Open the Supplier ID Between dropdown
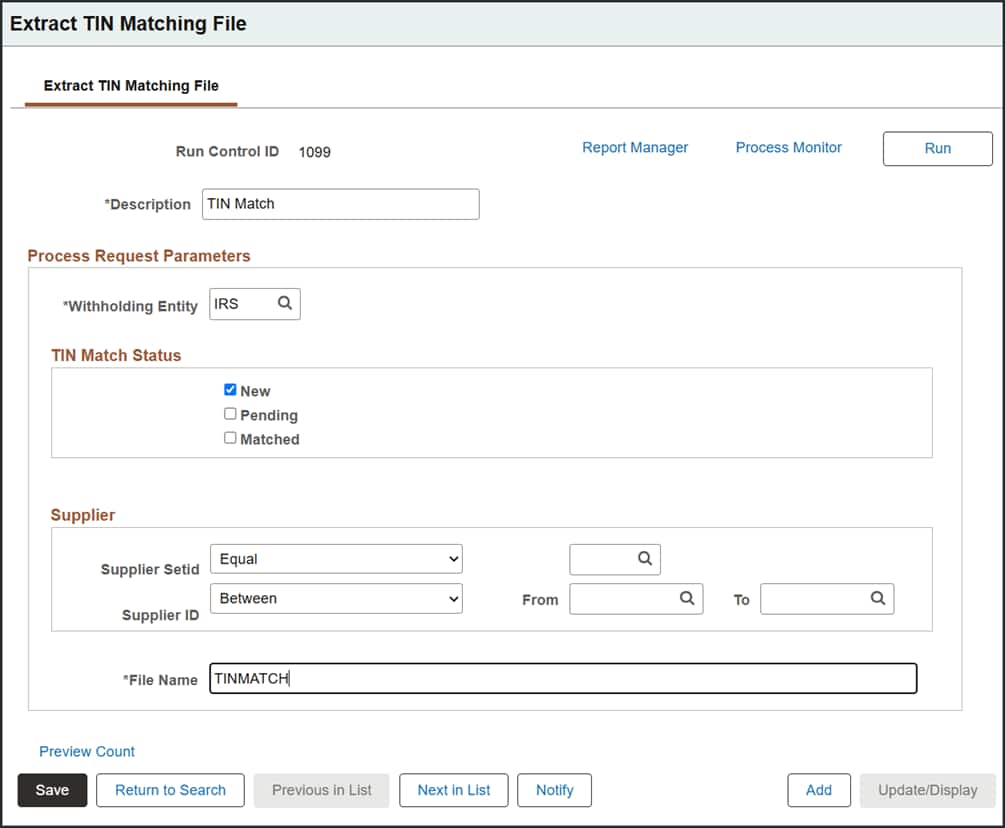 click(336, 598)
